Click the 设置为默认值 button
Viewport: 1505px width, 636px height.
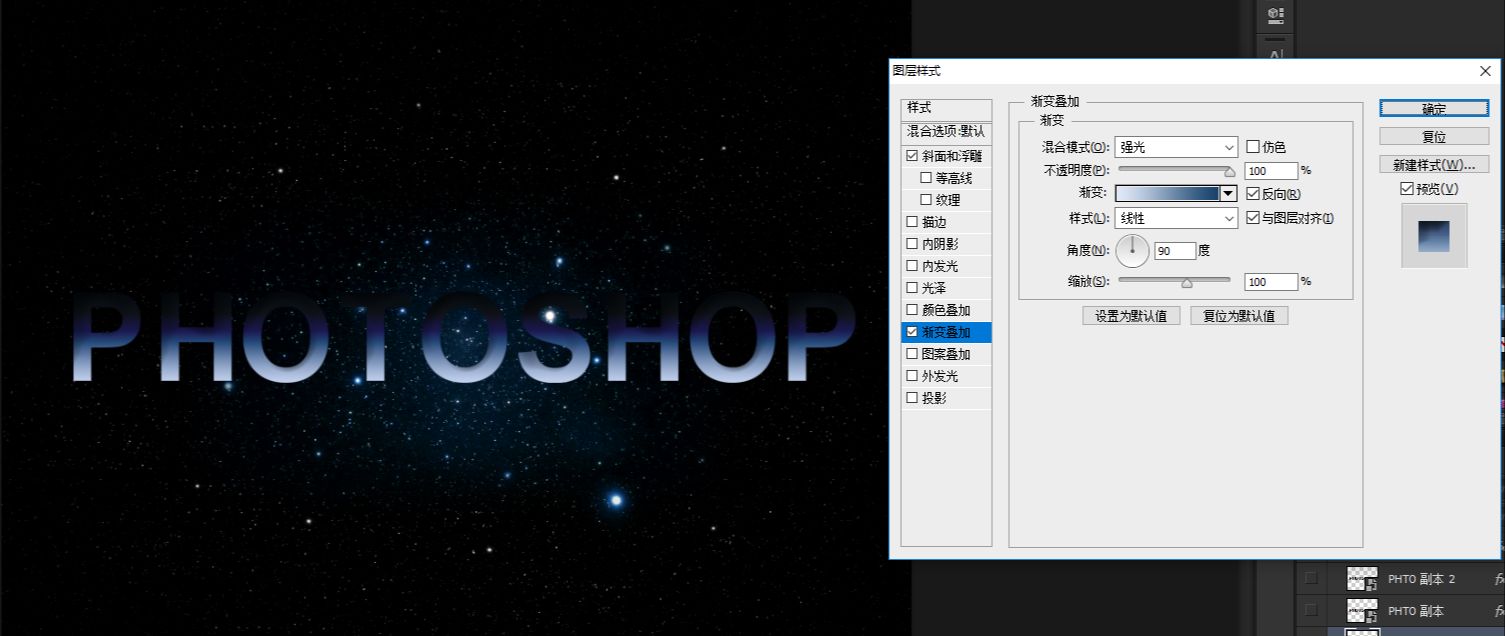pyautogui.click(x=1131, y=316)
